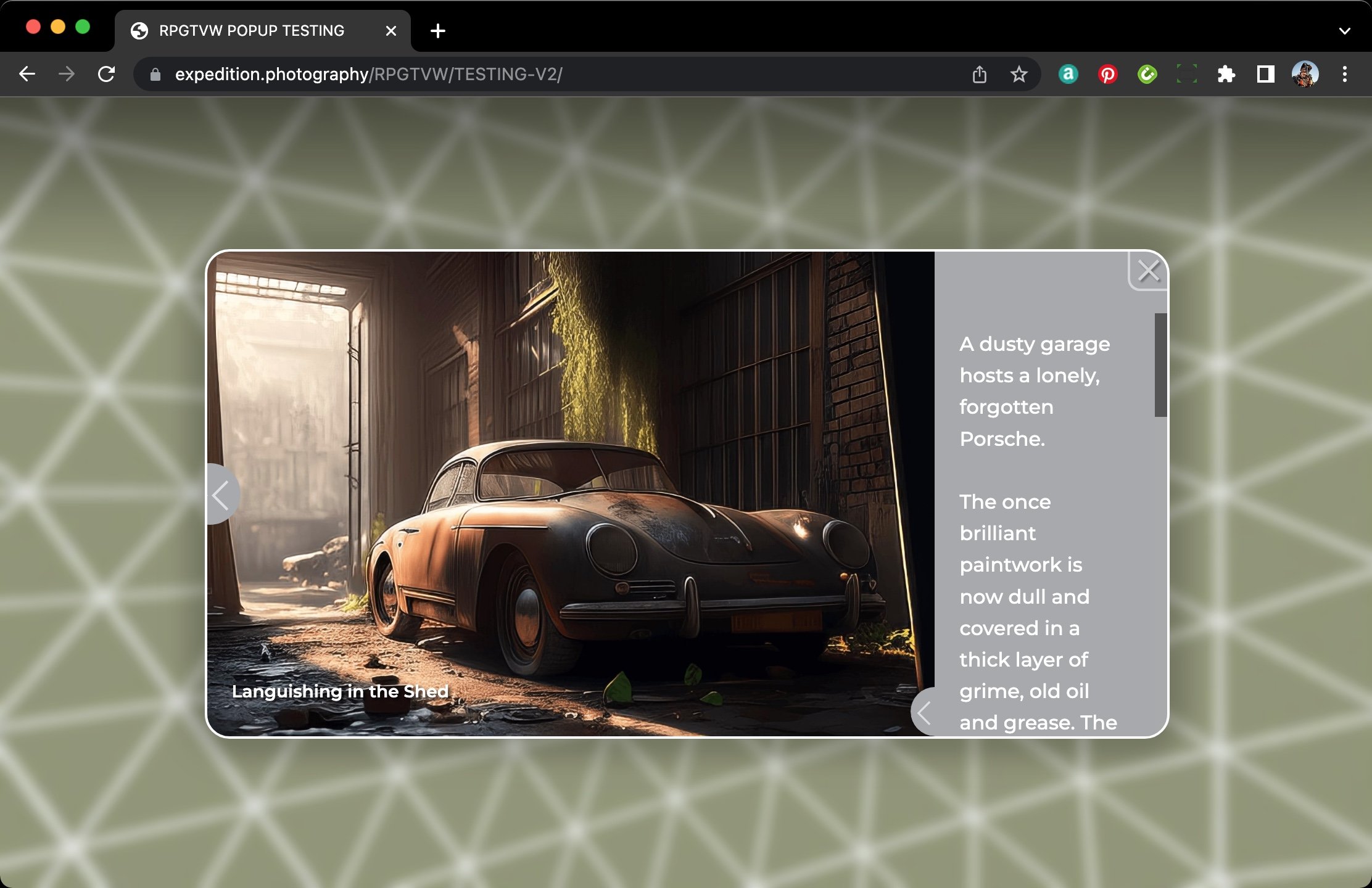The height and width of the screenshot is (888, 1372).
Task: Open a new browser tab
Action: [x=438, y=30]
